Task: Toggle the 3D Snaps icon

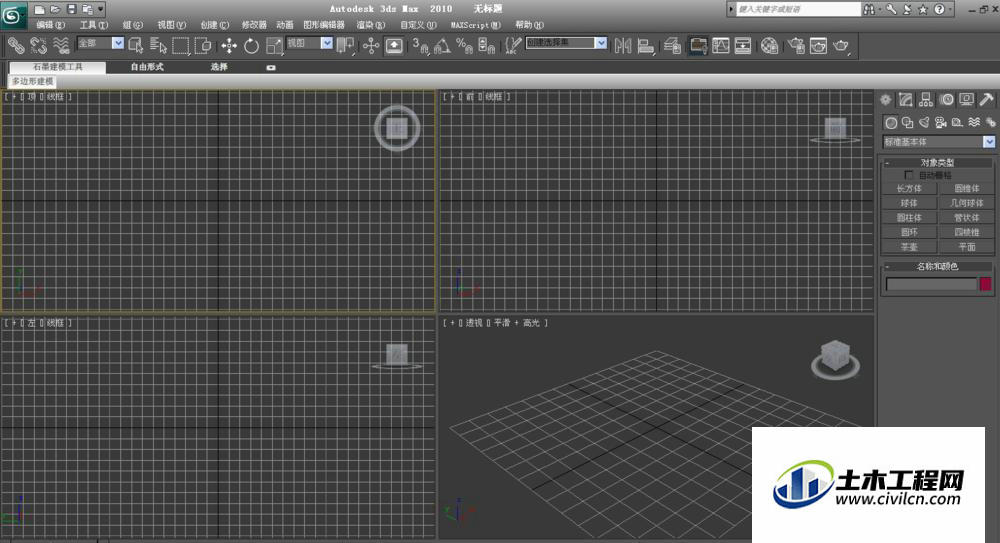Action: [420, 45]
